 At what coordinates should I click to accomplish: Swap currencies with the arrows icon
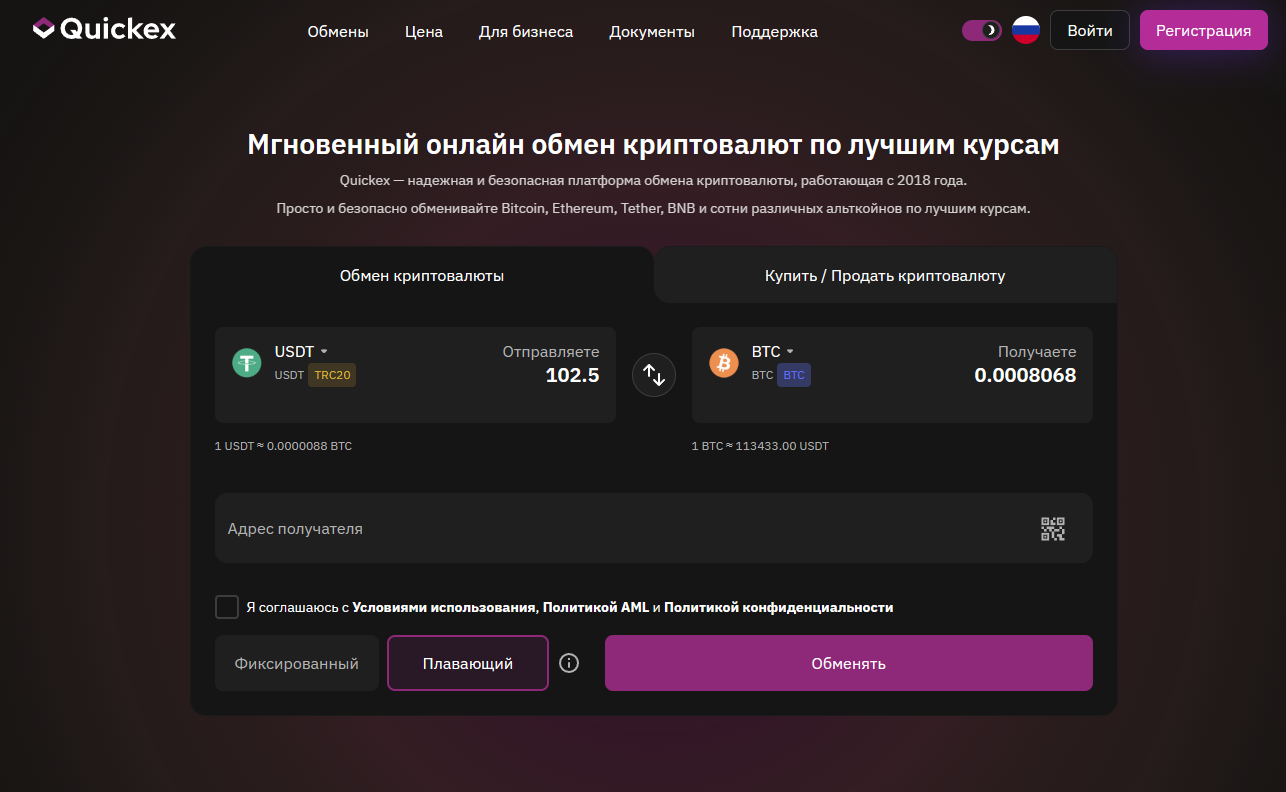(654, 375)
